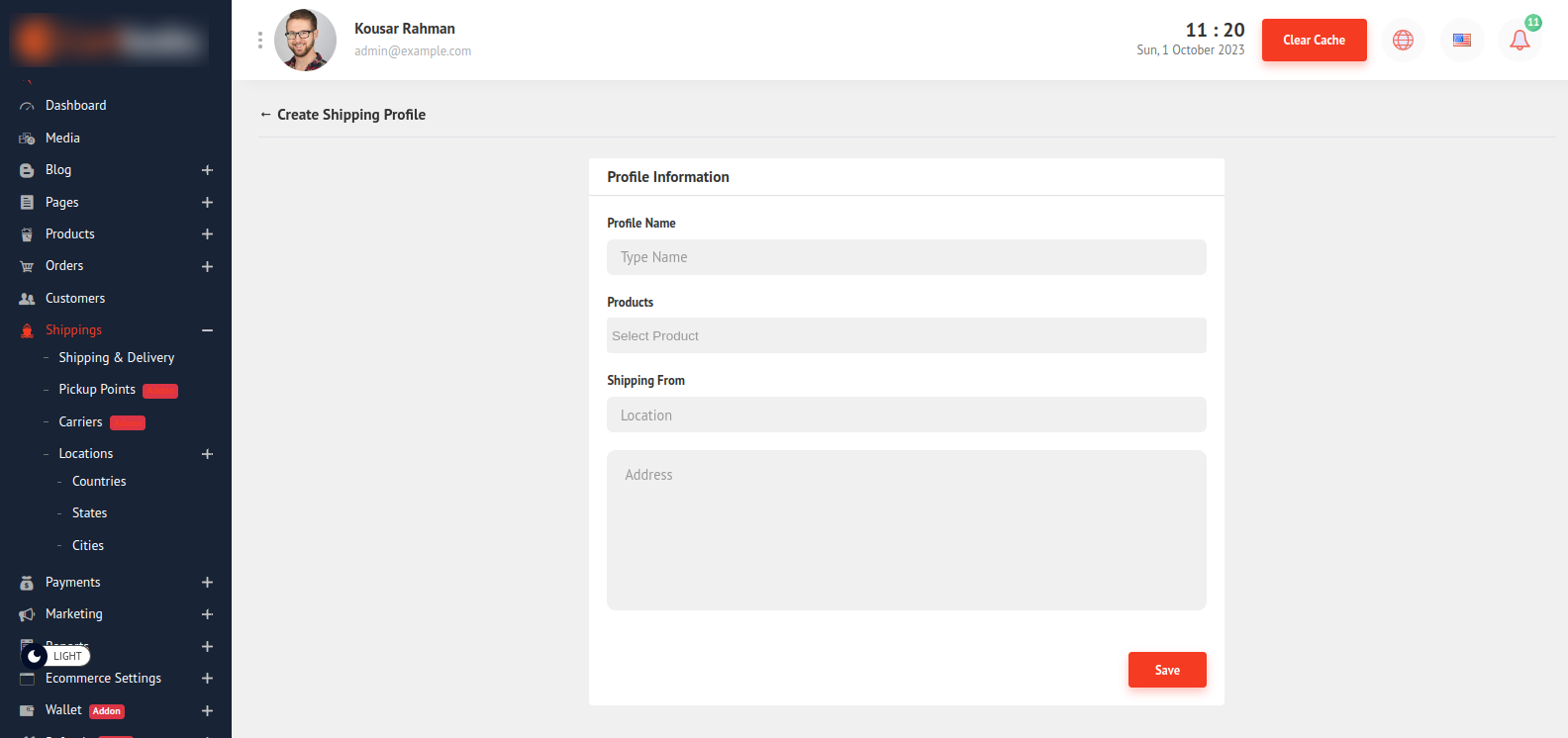Viewport: 1568px width, 738px height.
Task: Expand the Products sidebar section
Action: pos(207,234)
